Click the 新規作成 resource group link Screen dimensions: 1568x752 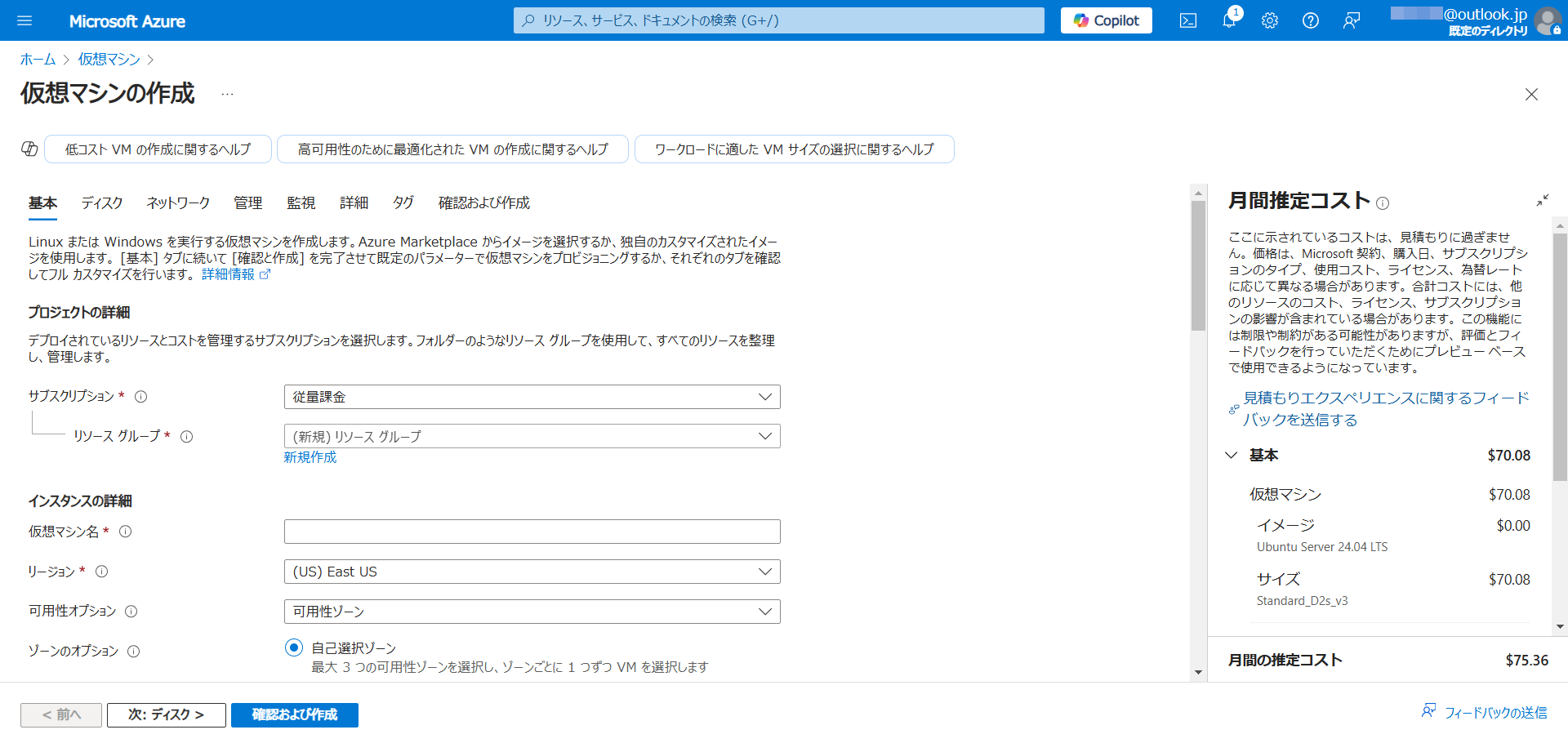pyautogui.click(x=310, y=457)
